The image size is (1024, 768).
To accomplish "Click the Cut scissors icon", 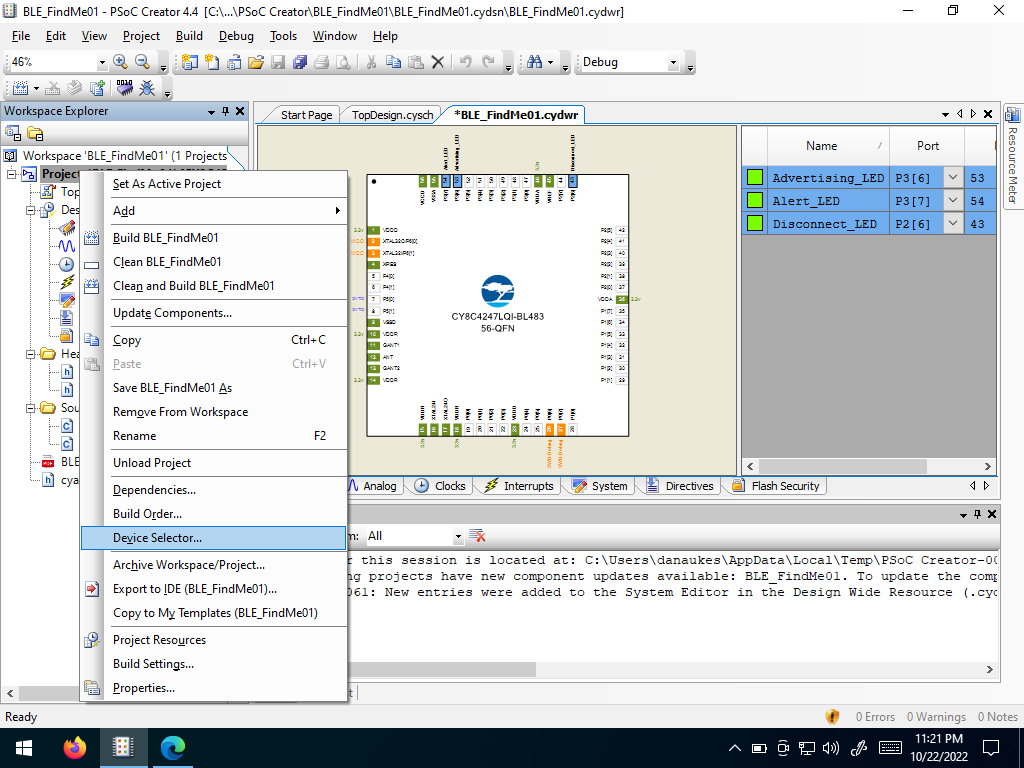I will [x=371, y=62].
